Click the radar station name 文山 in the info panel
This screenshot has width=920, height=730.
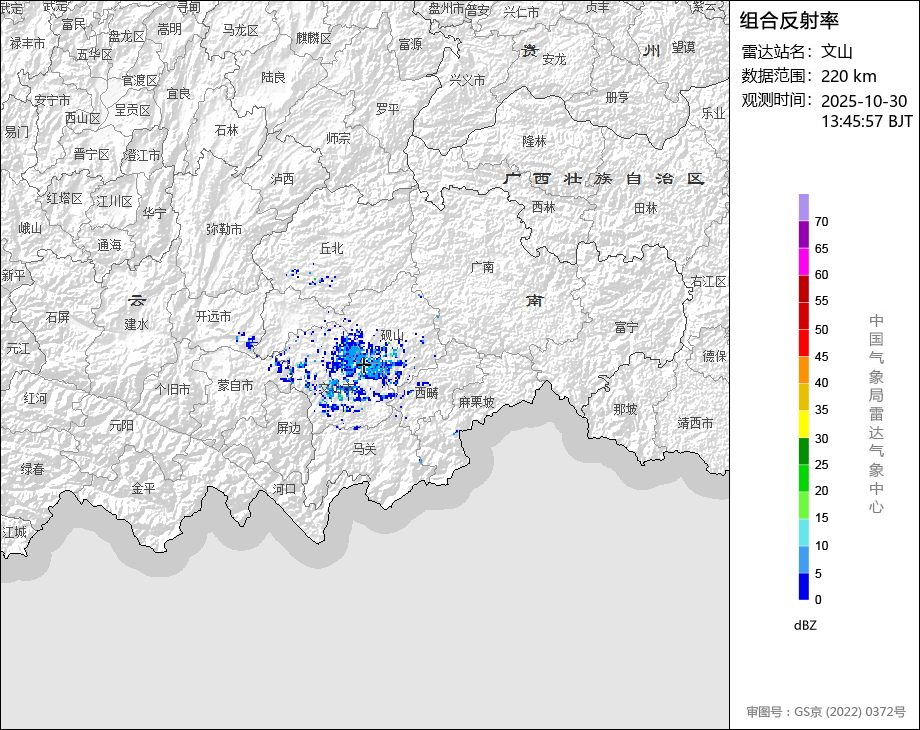[x=836, y=52]
